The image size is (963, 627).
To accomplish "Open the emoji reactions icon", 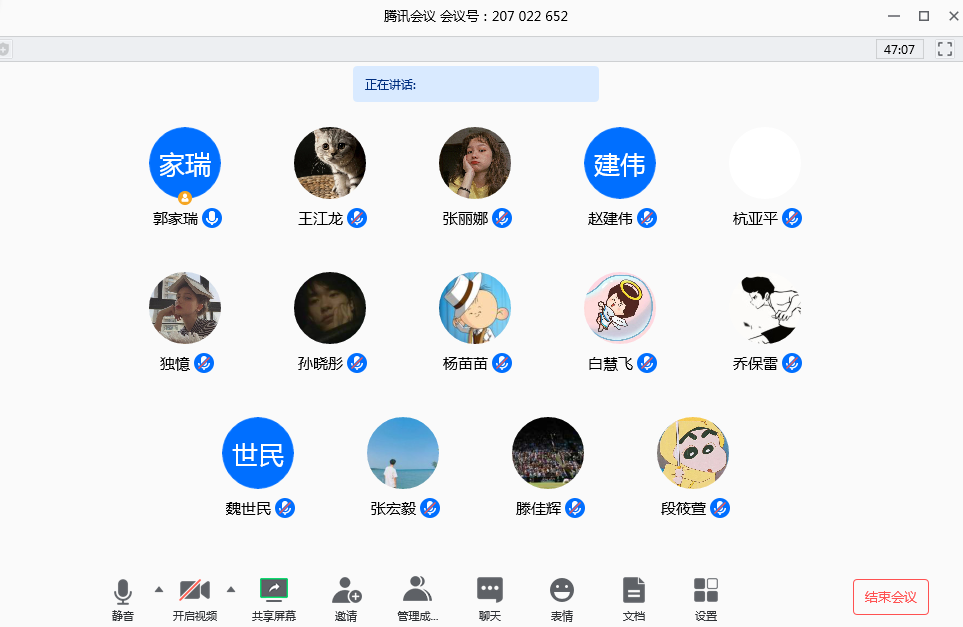I will point(562,590).
